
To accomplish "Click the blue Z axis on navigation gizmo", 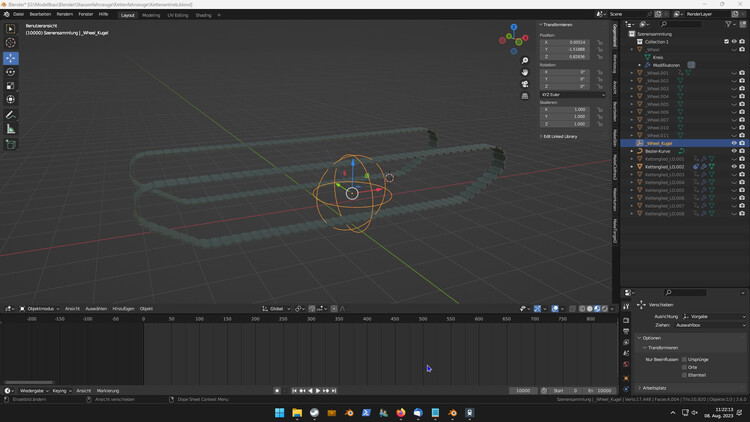I will click(514, 27).
